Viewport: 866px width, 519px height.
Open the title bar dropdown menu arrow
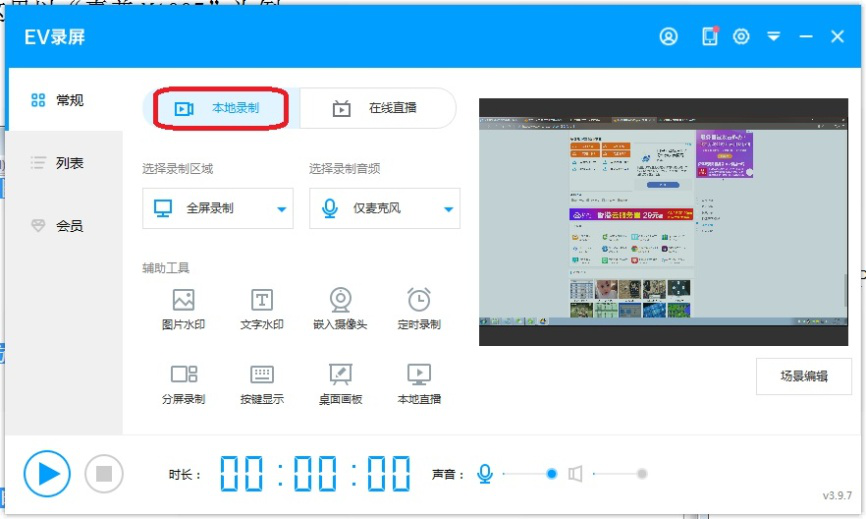click(774, 37)
